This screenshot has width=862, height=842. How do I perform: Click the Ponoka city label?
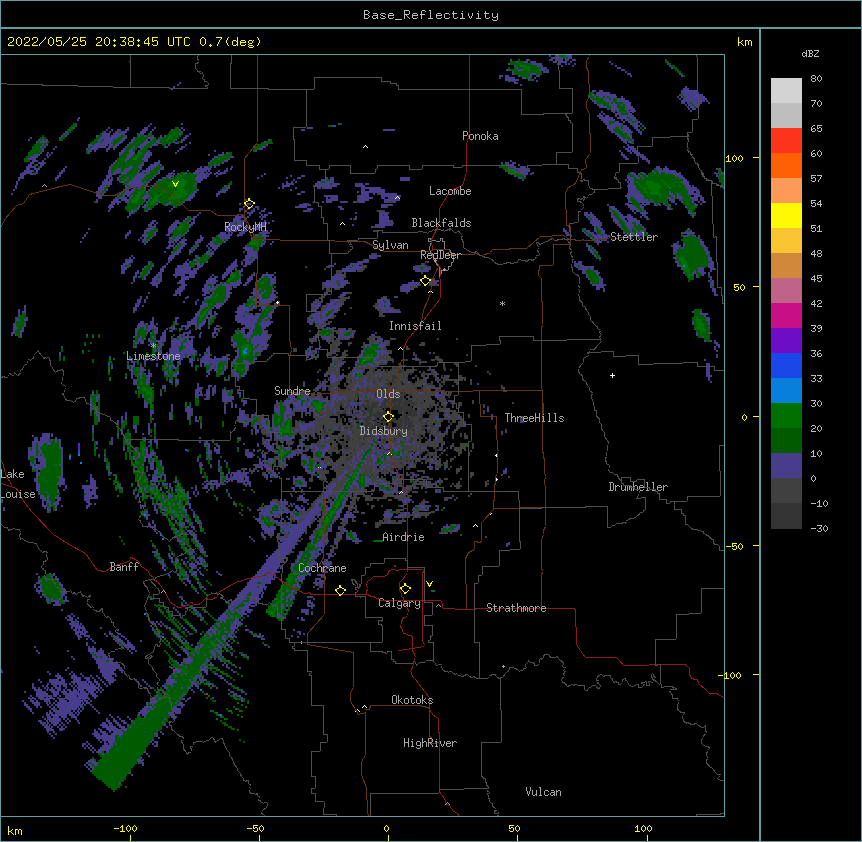[480, 136]
